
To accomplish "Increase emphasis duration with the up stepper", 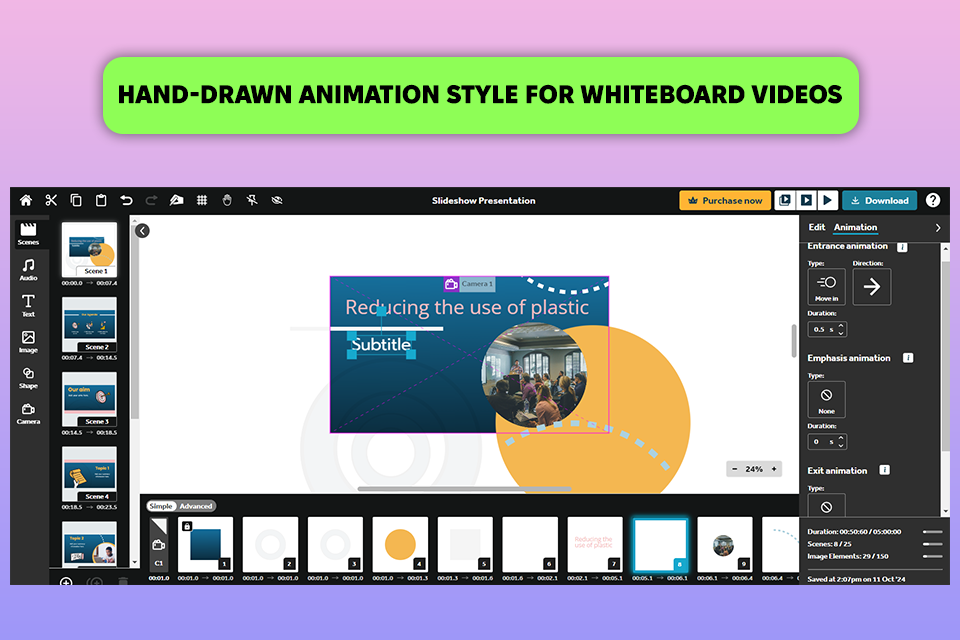I will [x=841, y=438].
